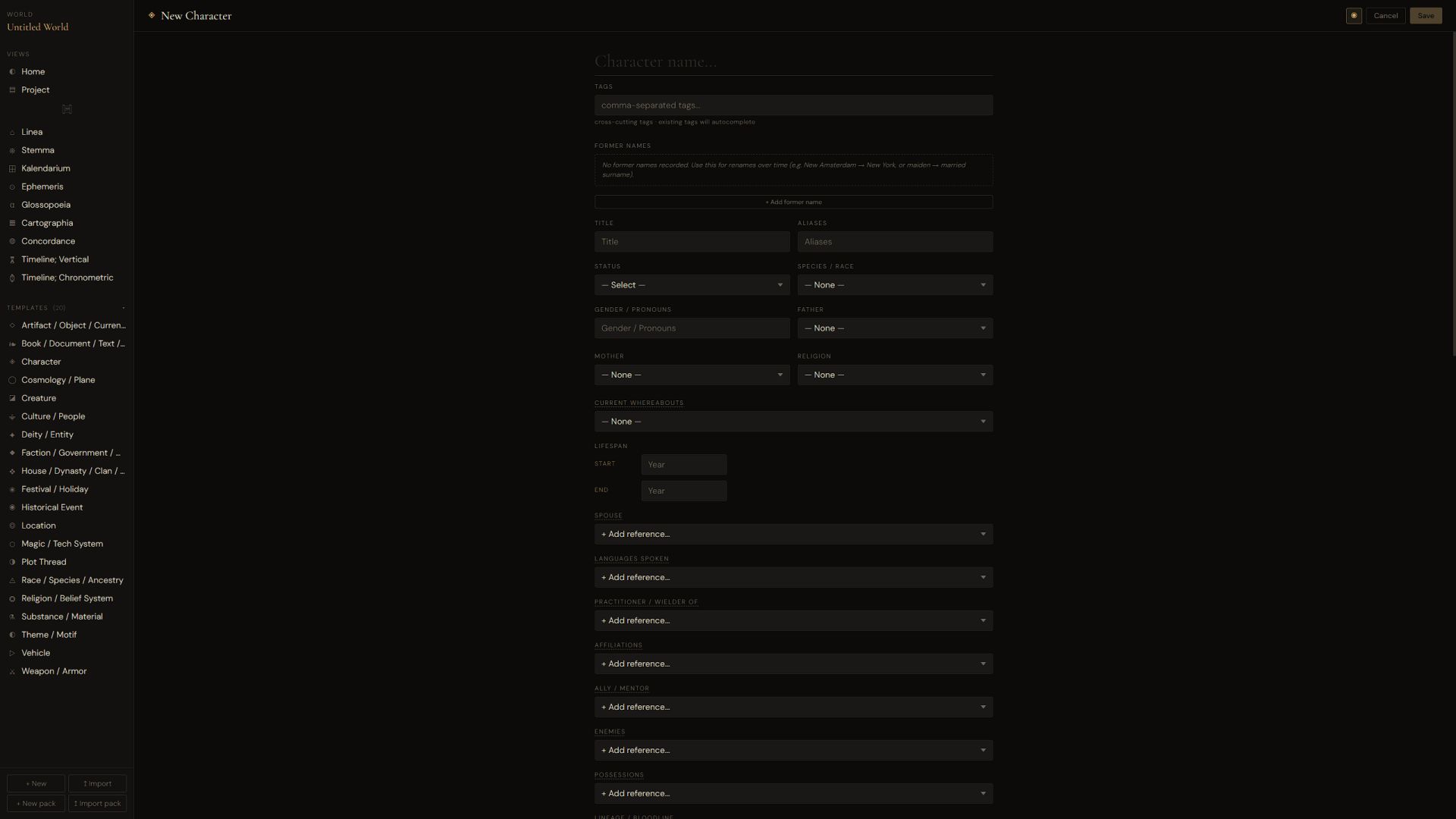Viewport: 1456px width, 819px height.
Task: Click the Vehicle template icon
Action: point(12,654)
